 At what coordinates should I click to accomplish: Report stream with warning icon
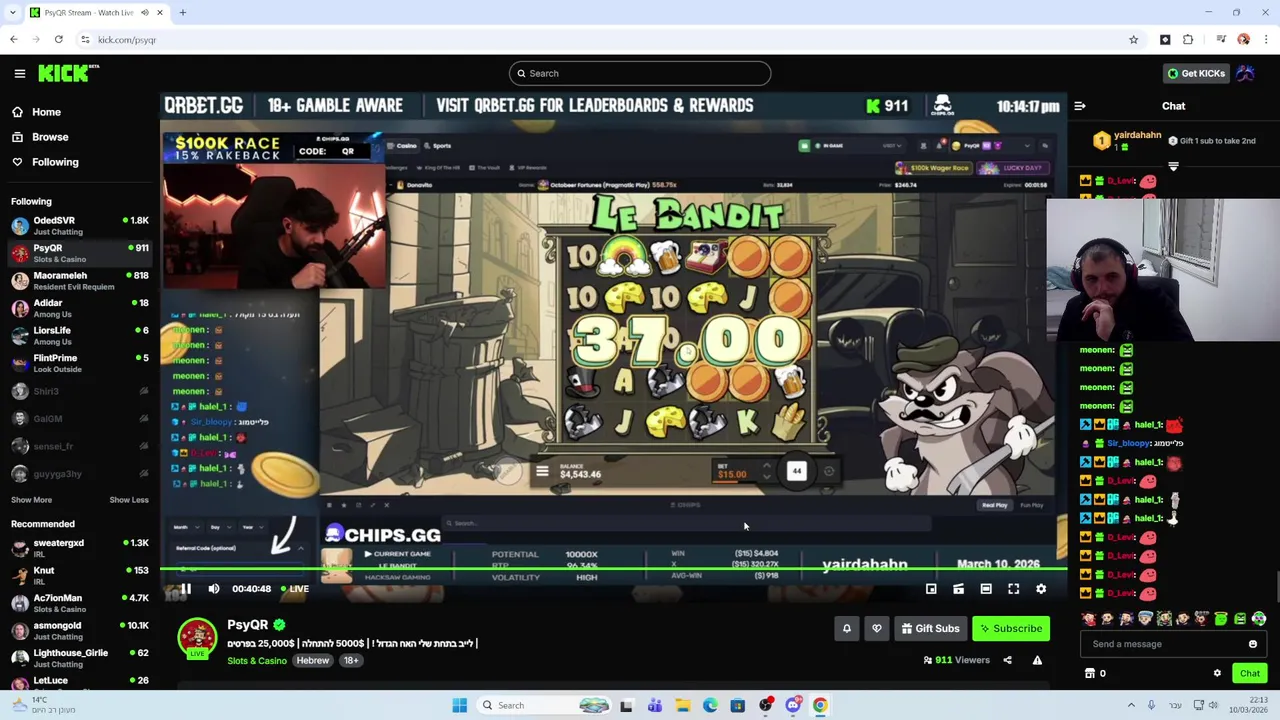(x=1037, y=660)
